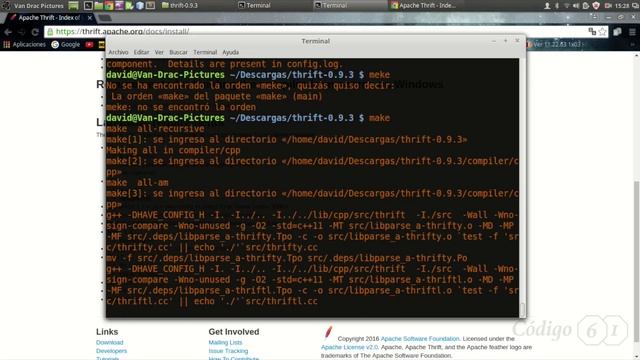Open the user account tray icon

[x=547, y=5]
